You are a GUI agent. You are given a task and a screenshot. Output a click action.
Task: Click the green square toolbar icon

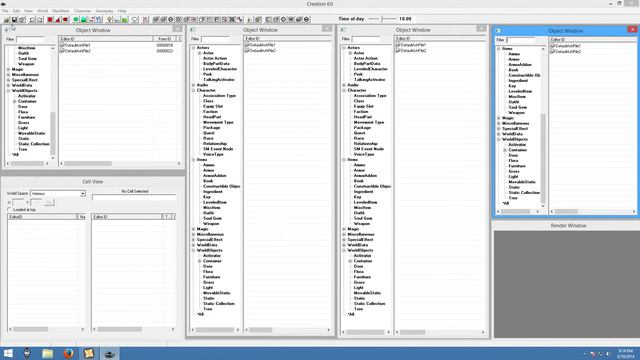[x=84, y=20]
